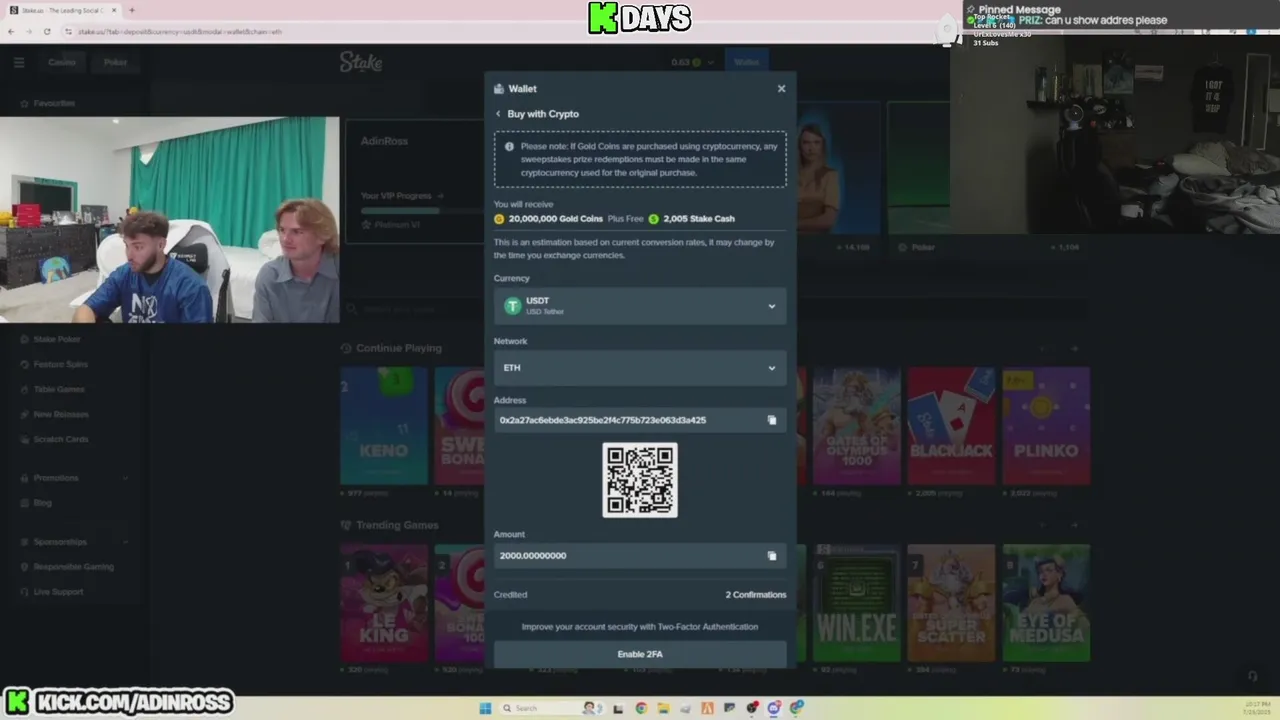Open Responsible Gaming in the sidebar

coord(73,567)
